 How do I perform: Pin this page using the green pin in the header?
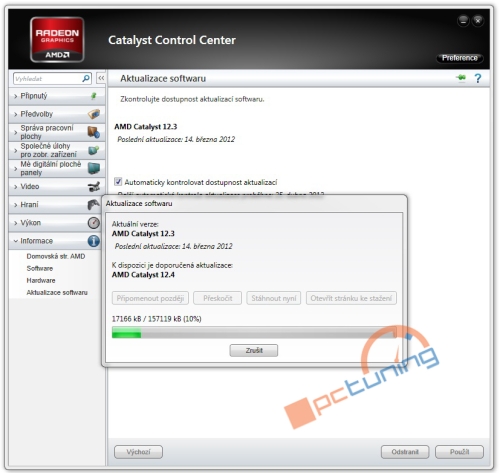tap(461, 78)
